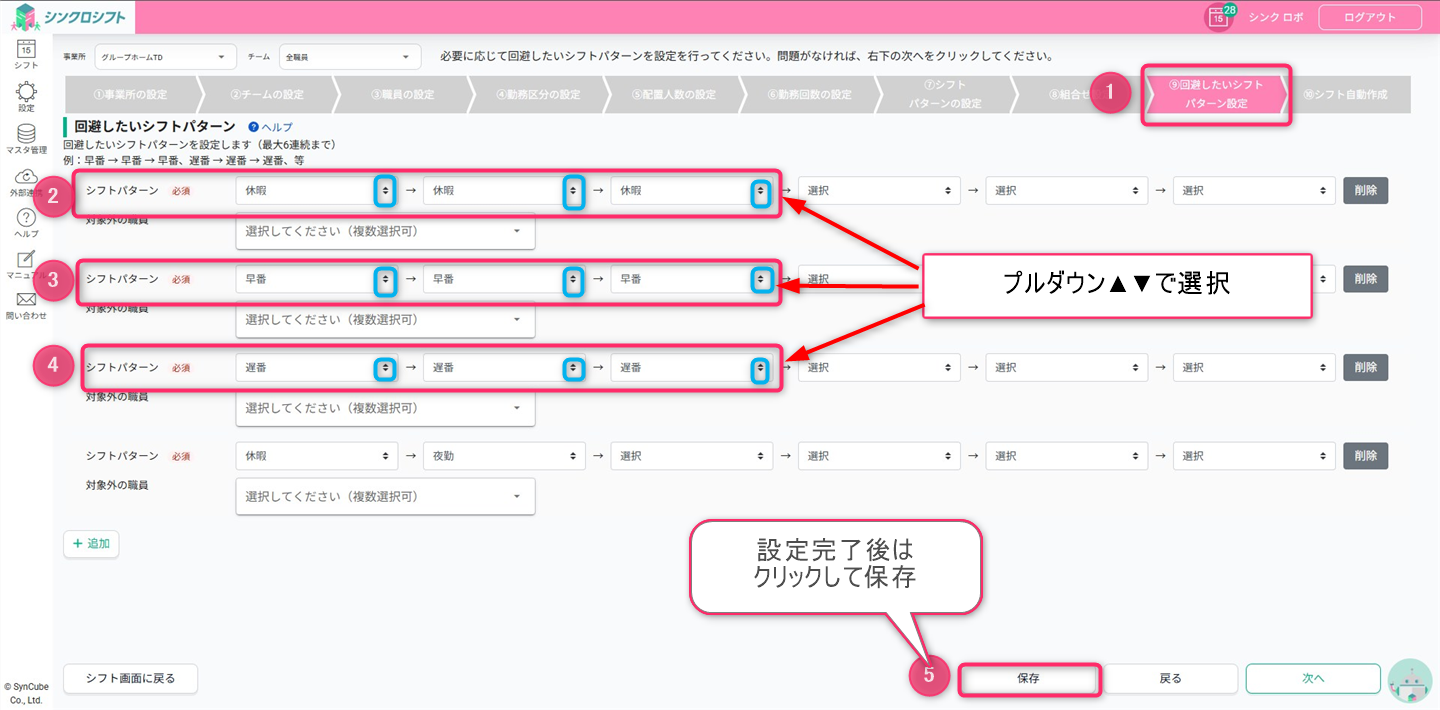Open the シフト calendar icon in sidebar
1440x710 pixels.
(x=26, y=50)
